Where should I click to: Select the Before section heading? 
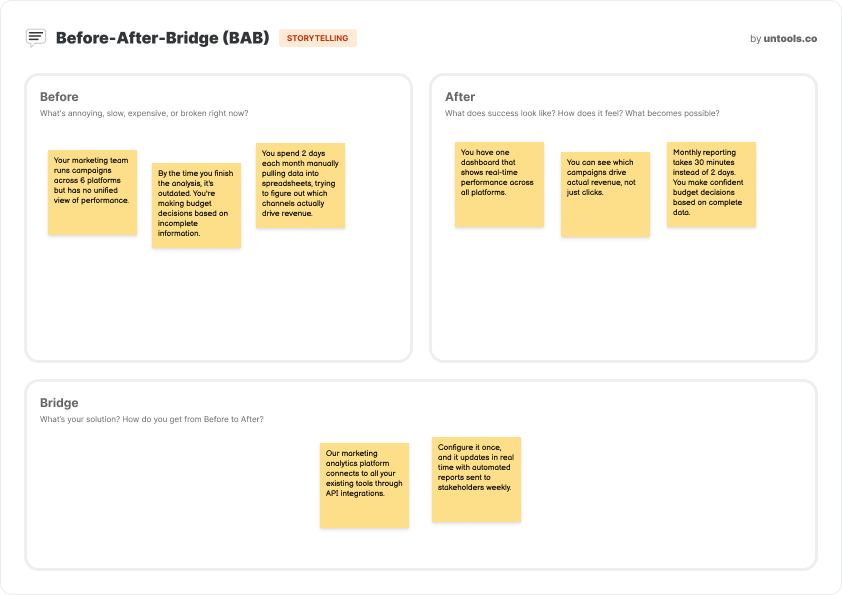tap(59, 97)
